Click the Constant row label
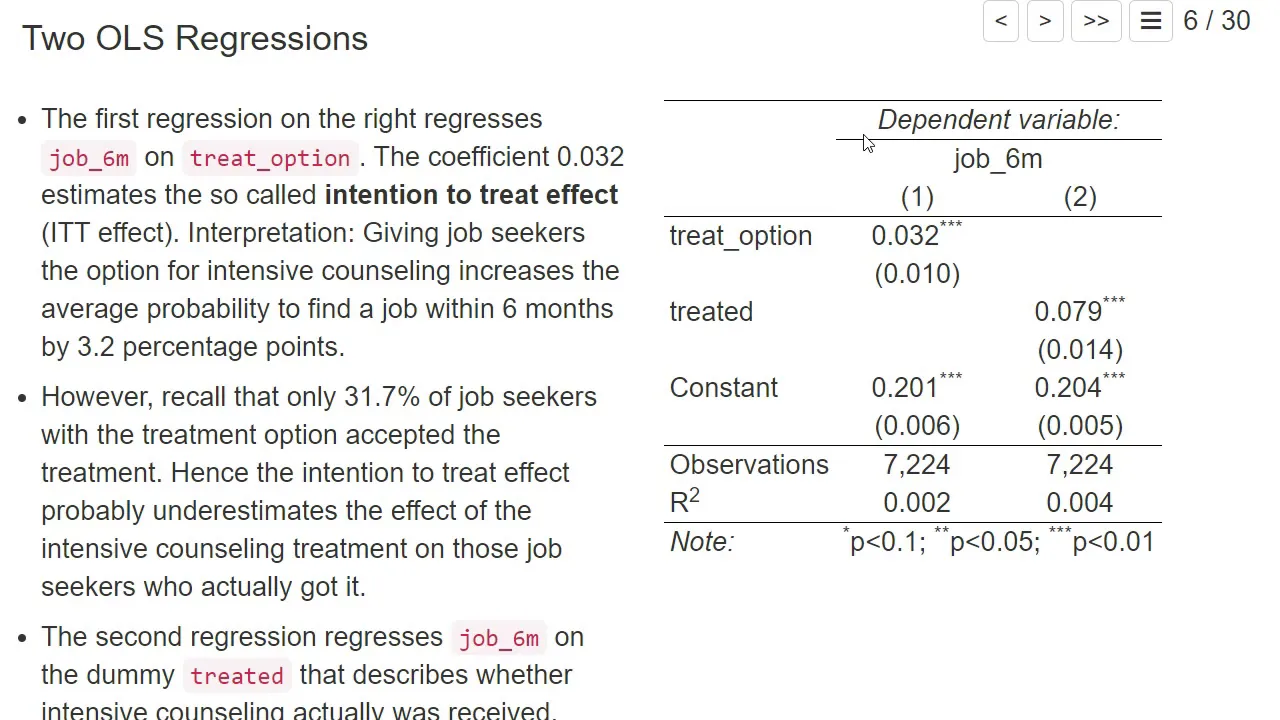The width and height of the screenshot is (1280, 720). pos(724,388)
